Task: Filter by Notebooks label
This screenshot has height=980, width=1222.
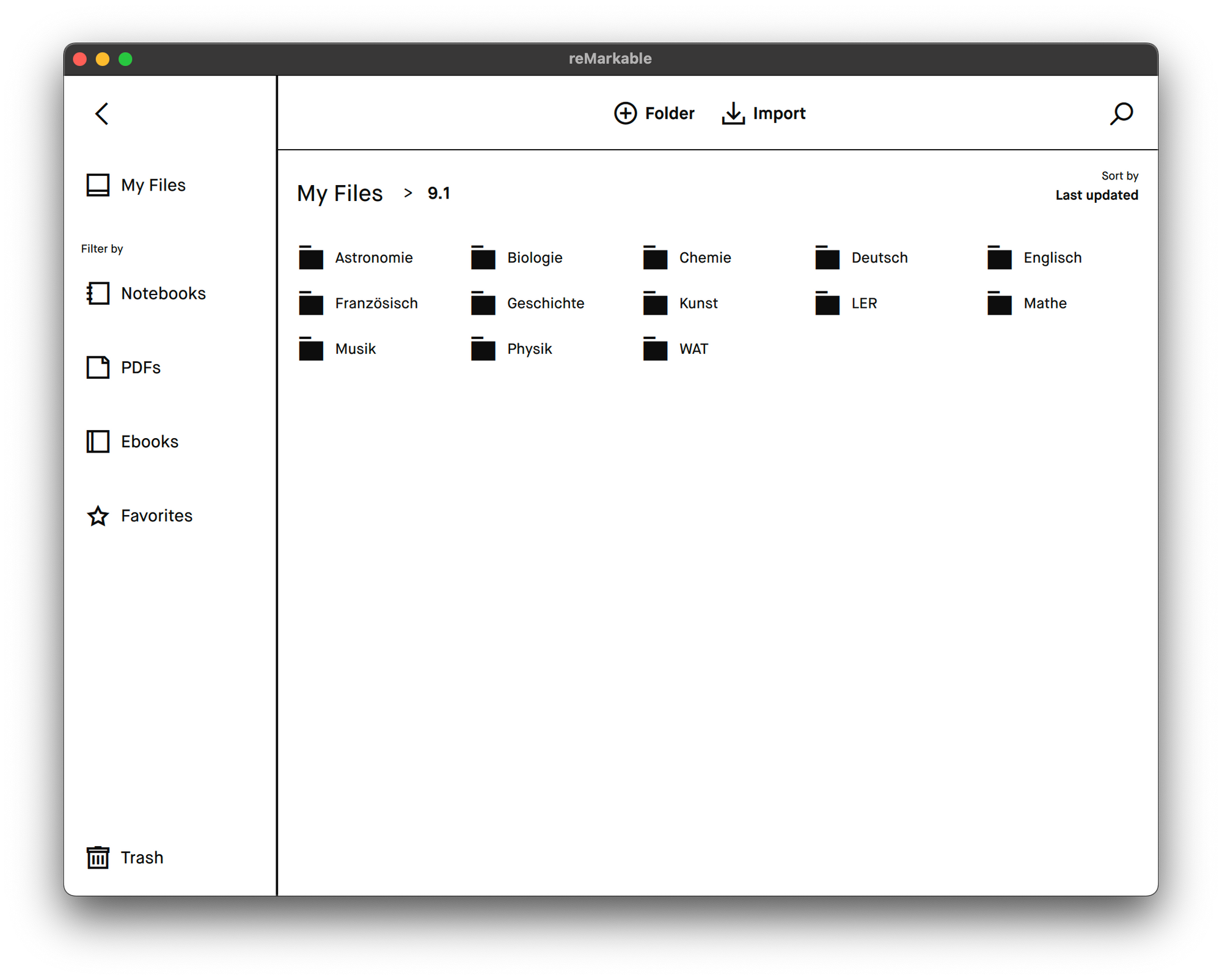Action: click(x=163, y=293)
